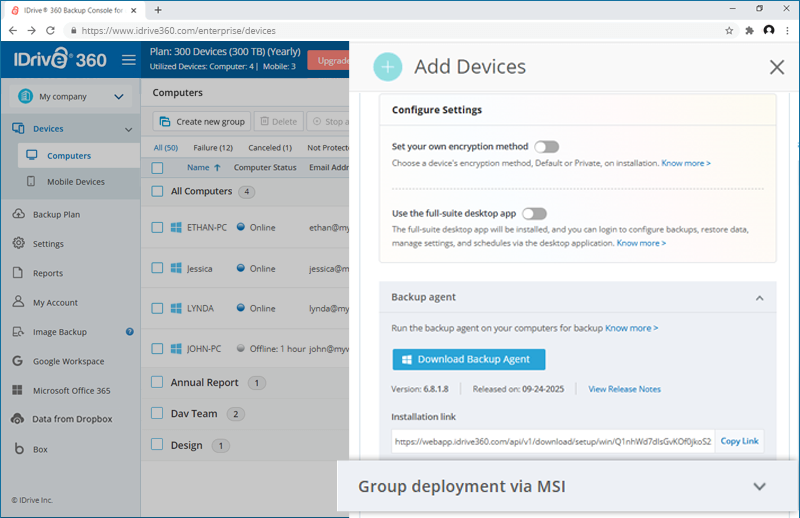Screen dimensions: 800x518
Task: Open Reports in the sidebar
Action: pyautogui.click(x=47, y=273)
